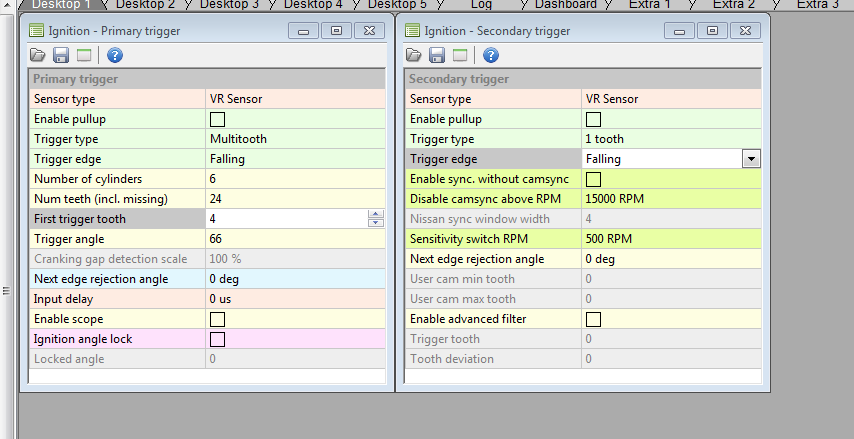Switch to the Log tab

click(481, 5)
